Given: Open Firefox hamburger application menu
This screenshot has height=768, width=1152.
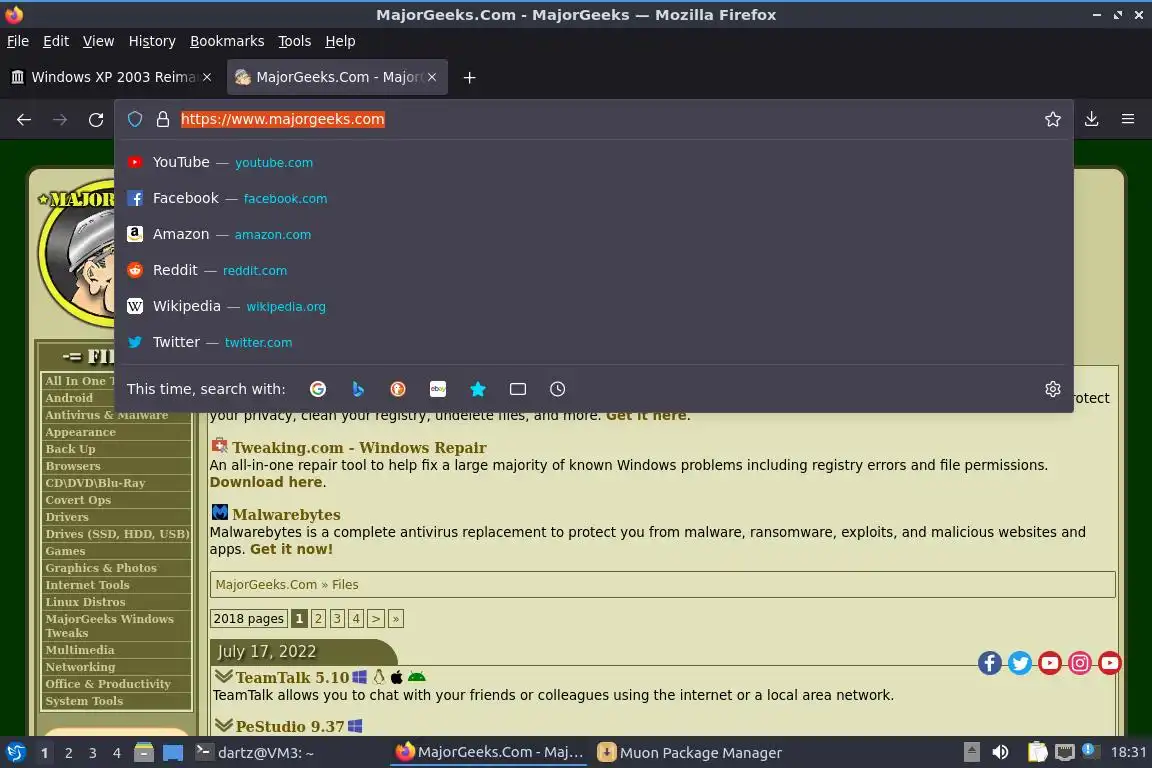Looking at the screenshot, I should (x=1128, y=119).
